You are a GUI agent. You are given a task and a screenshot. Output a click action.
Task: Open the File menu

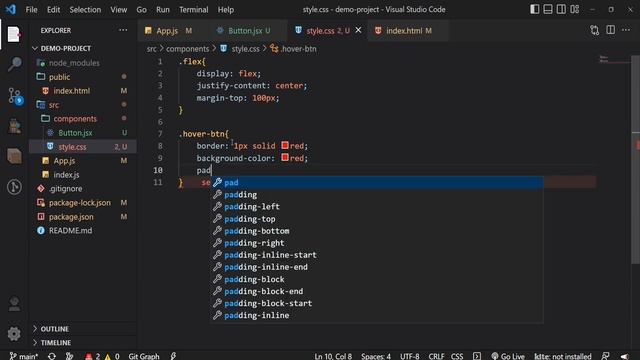pos(31,9)
